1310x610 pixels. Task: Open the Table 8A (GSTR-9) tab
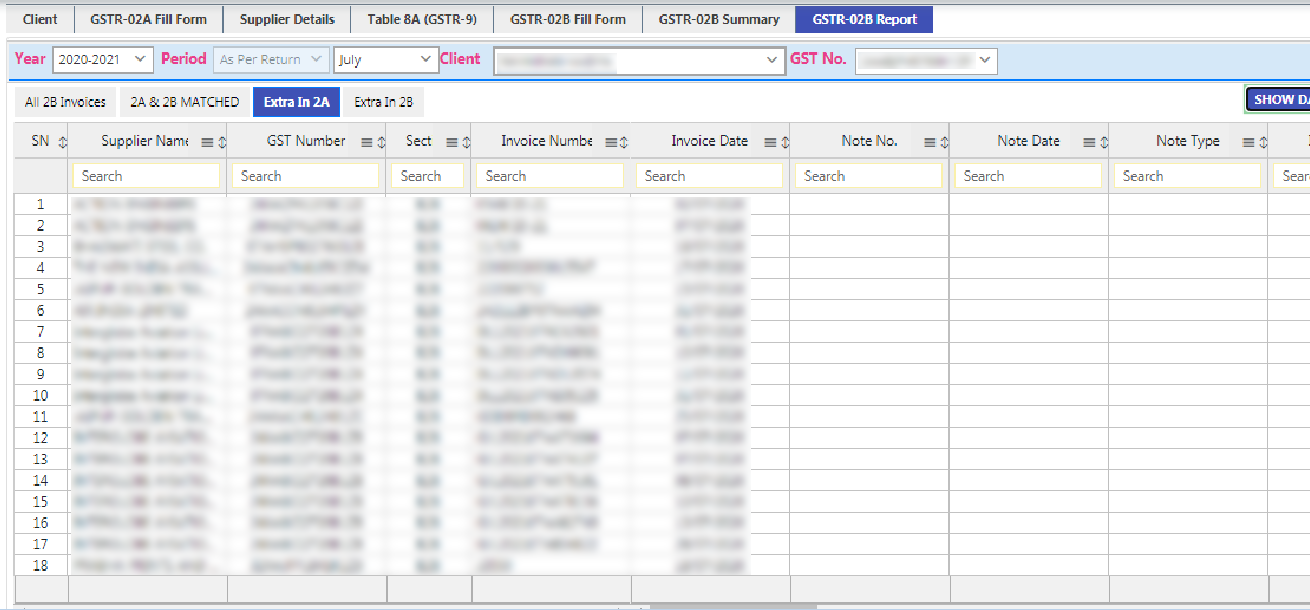422,19
